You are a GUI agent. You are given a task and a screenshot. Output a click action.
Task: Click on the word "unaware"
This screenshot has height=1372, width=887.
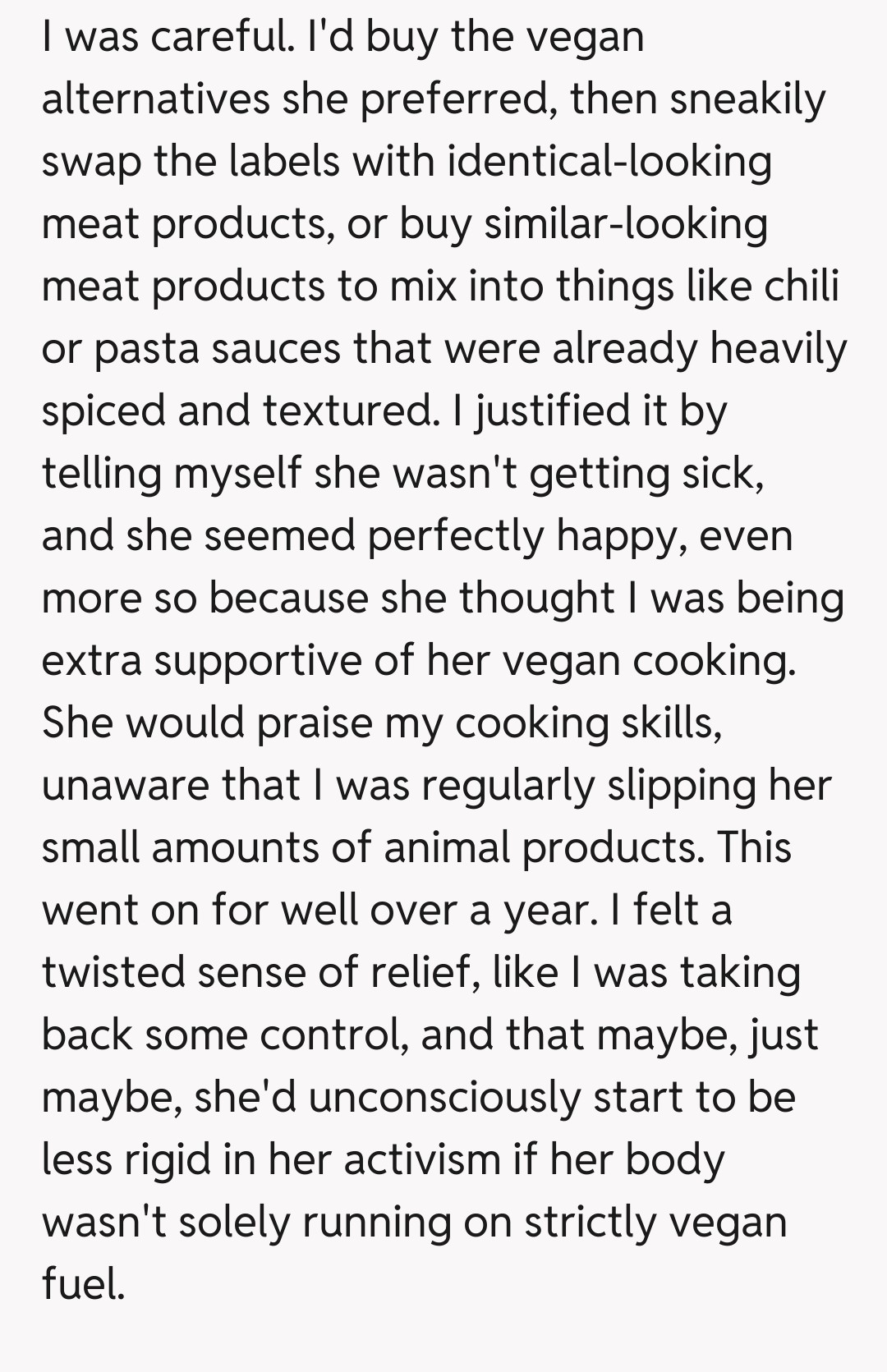[125, 785]
